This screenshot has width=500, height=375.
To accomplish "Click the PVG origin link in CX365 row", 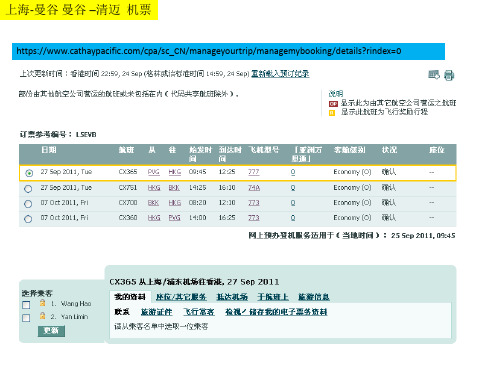I will point(154,172).
